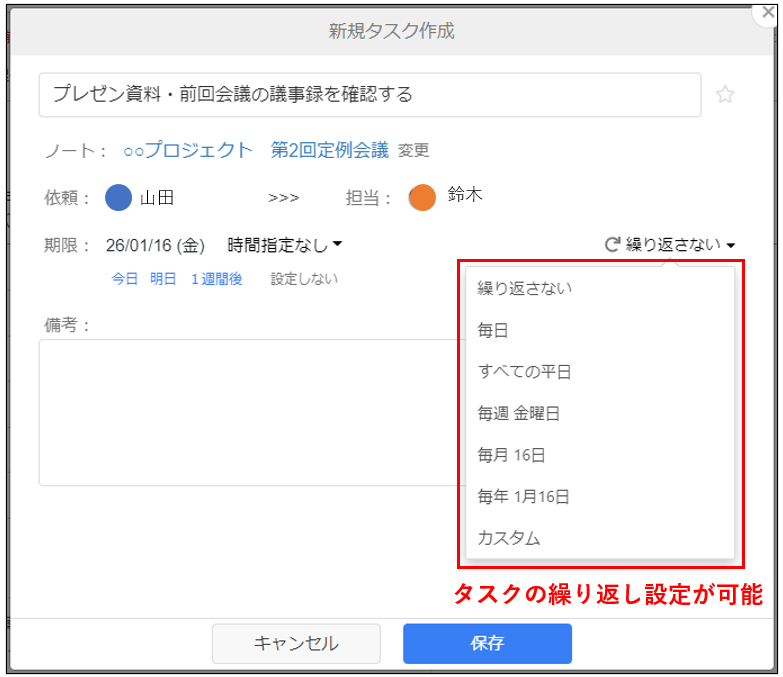This screenshot has width=783, height=677.
Task: Set deadline to 明日
Action: pyautogui.click(x=163, y=279)
